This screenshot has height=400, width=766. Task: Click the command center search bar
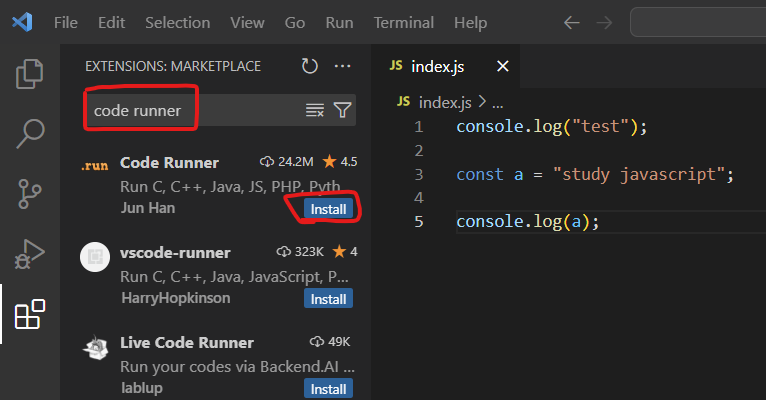[x=698, y=22]
